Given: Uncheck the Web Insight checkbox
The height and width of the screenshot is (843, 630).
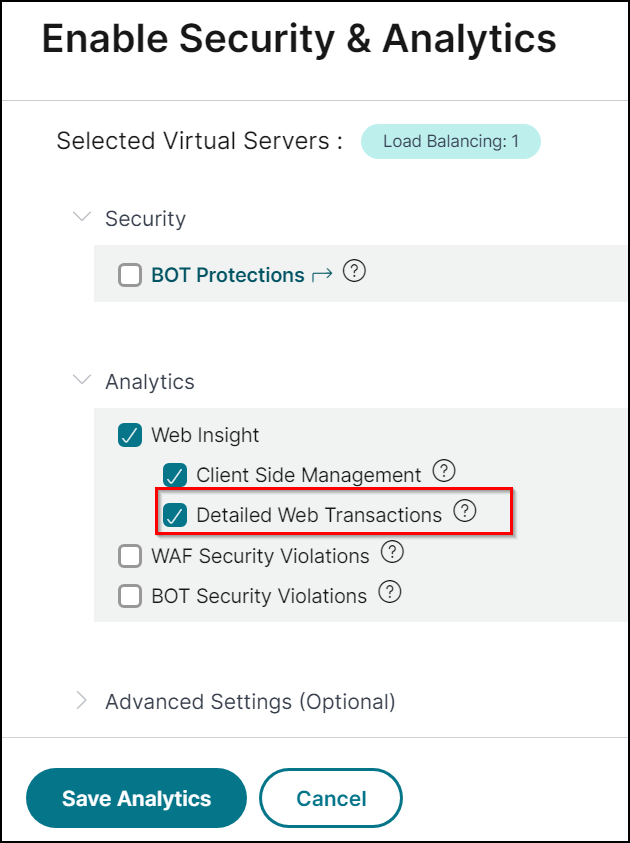Looking at the screenshot, I should (130, 435).
